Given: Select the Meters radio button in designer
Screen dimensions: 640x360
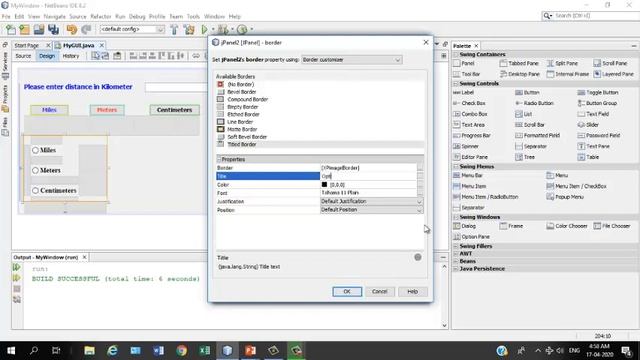Looking at the screenshot, I should [36, 170].
